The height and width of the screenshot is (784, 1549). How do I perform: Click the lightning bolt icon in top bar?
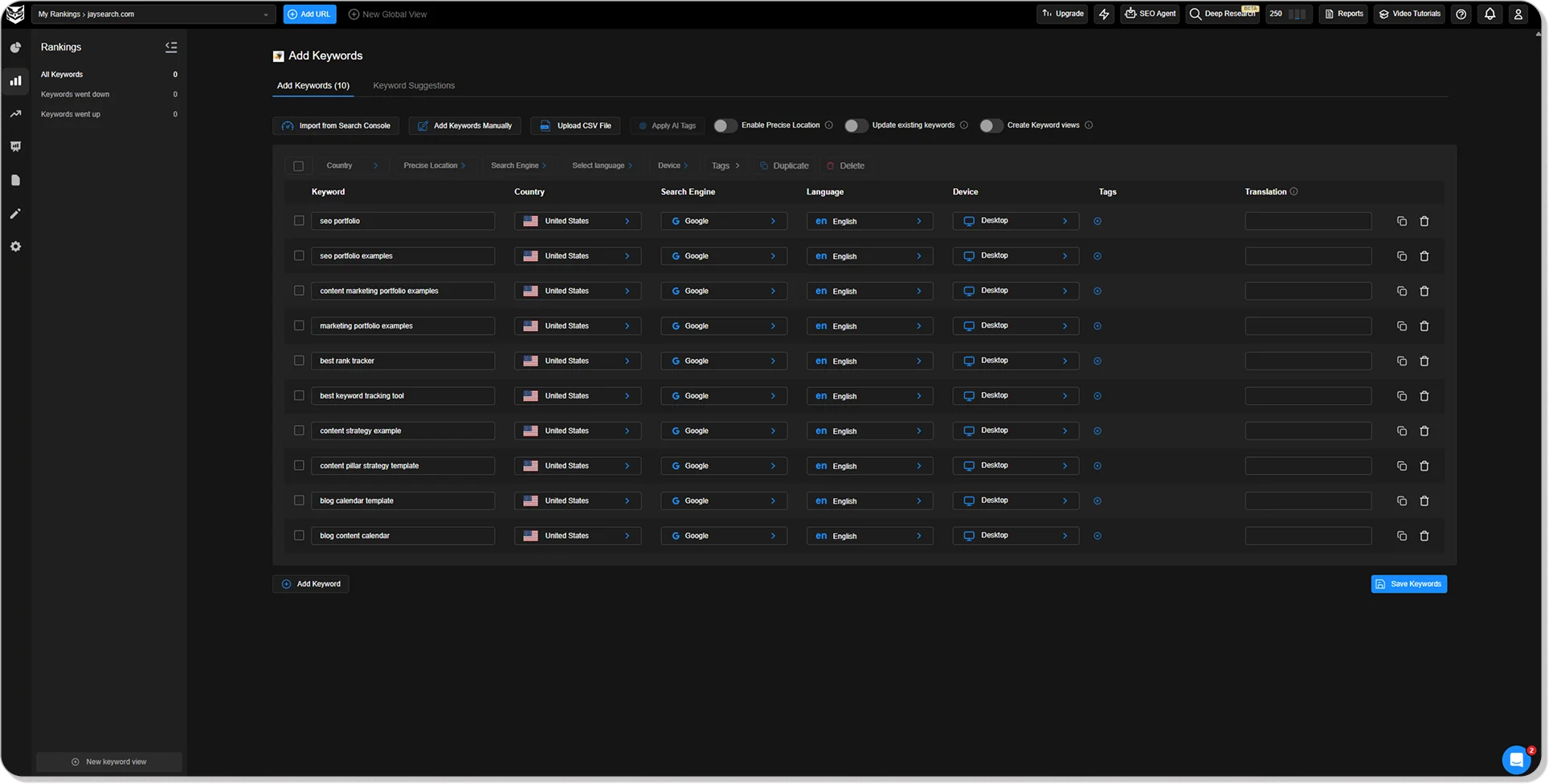(1104, 14)
